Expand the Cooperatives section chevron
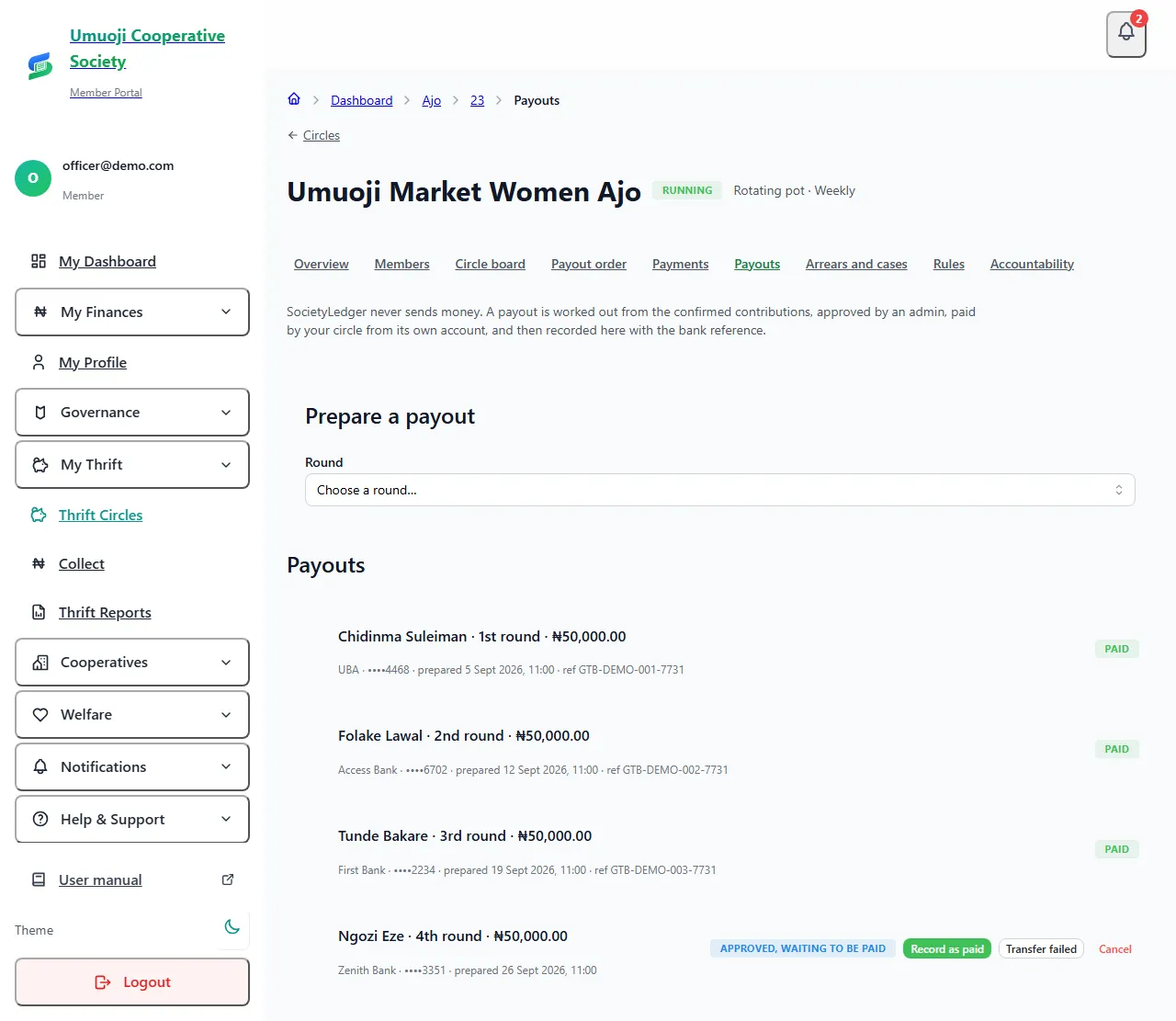Viewport: 1176px width, 1021px height. click(x=226, y=663)
